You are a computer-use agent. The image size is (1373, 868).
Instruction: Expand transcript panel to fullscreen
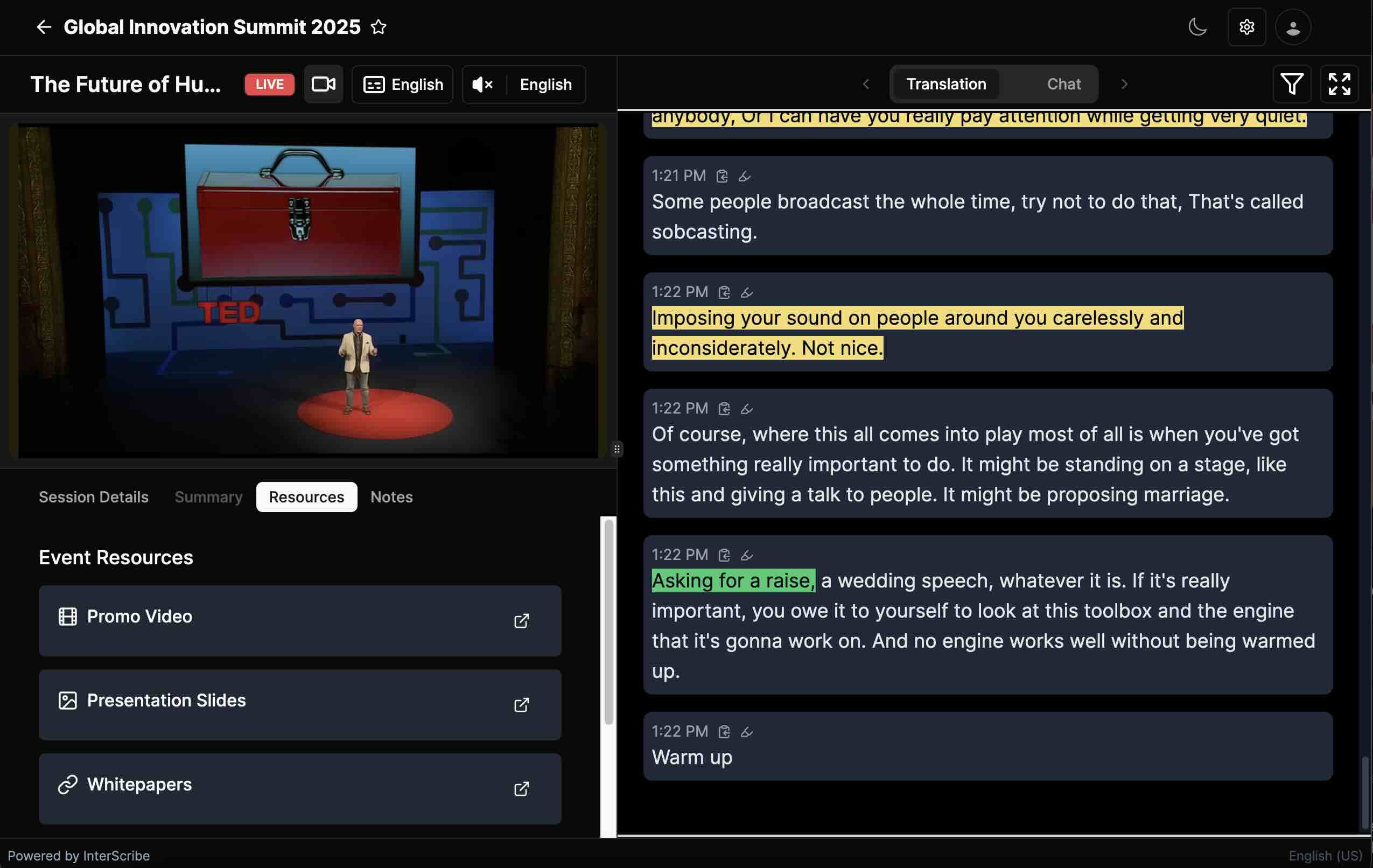pyautogui.click(x=1339, y=85)
